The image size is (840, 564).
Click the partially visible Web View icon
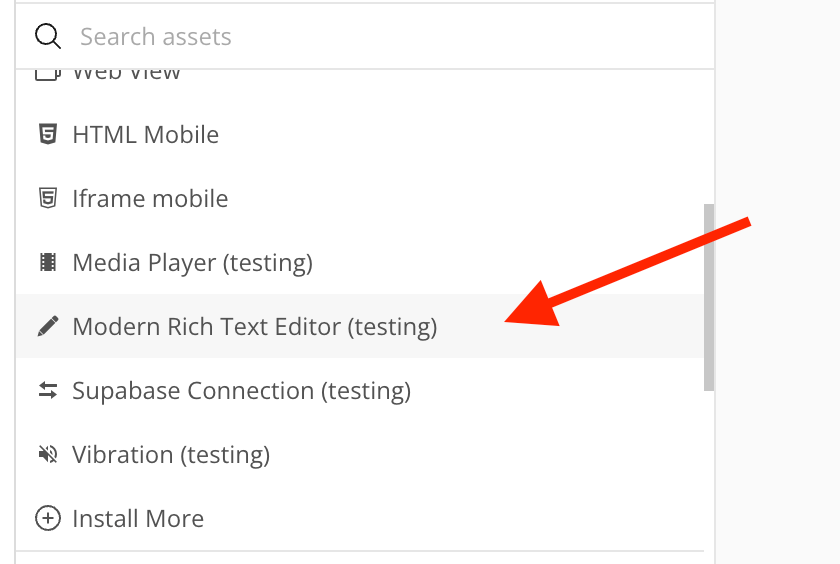(47, 73)
